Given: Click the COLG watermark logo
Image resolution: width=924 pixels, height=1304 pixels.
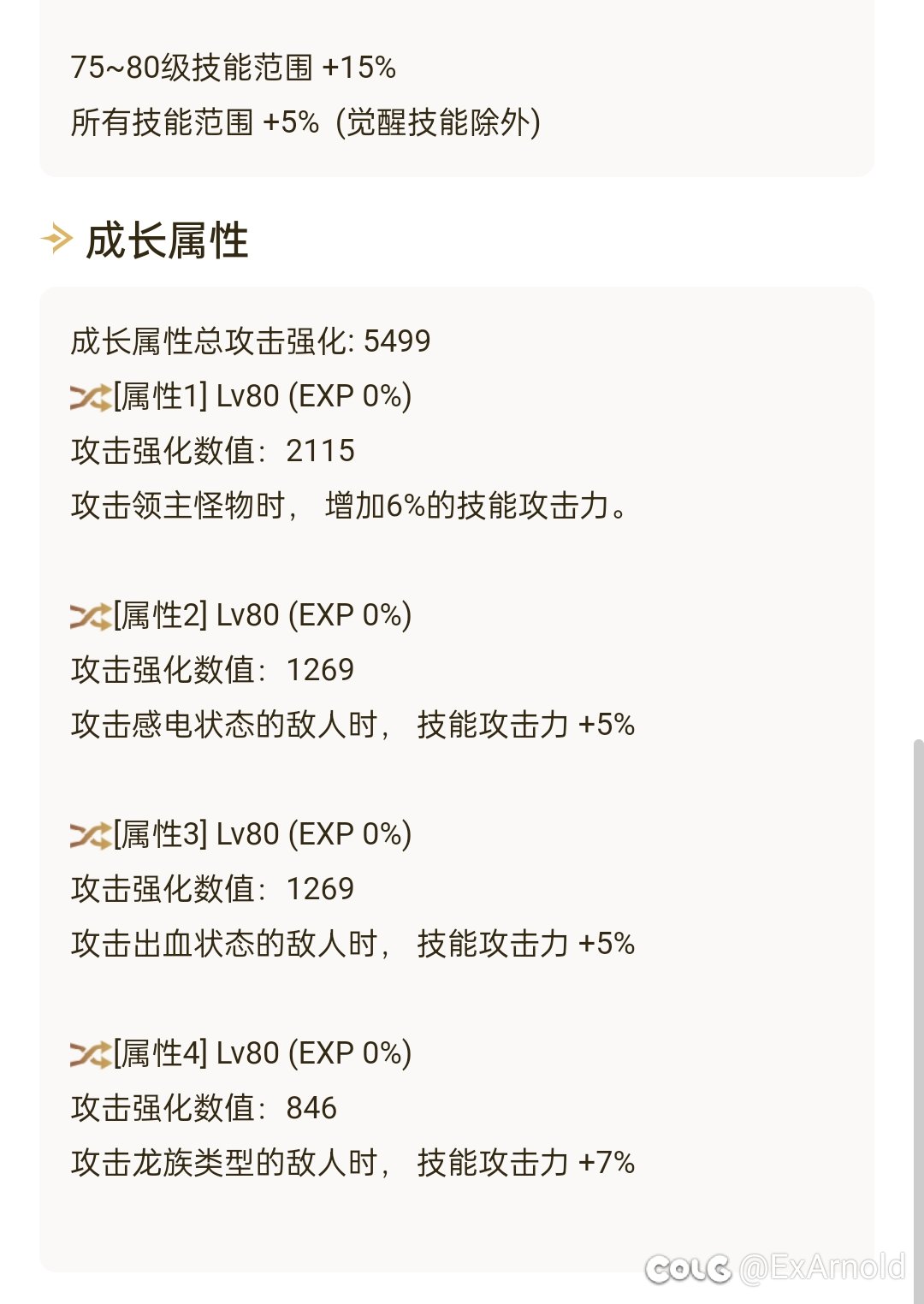Looking at the screenshot, I should [x=688, y=1268].
